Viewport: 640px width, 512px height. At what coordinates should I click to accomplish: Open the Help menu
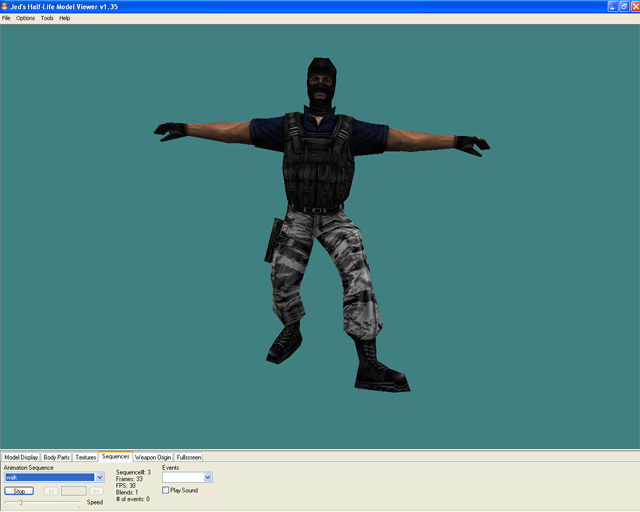click(64, 18)
